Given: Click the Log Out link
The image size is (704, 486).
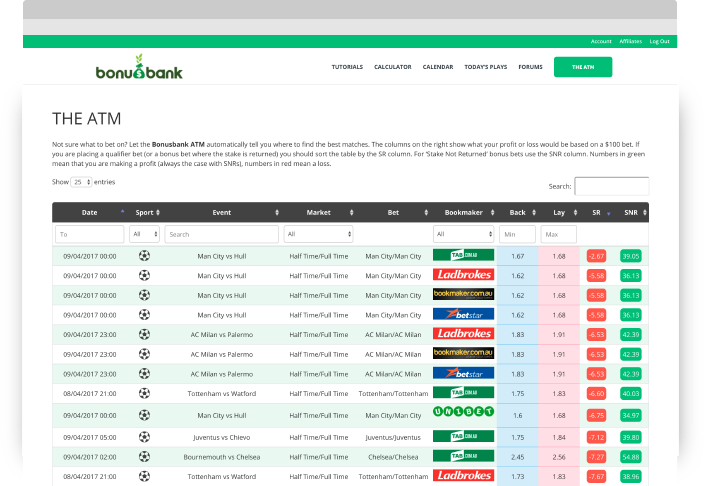Looking at the screenshot, I should [x=659, y=41].
